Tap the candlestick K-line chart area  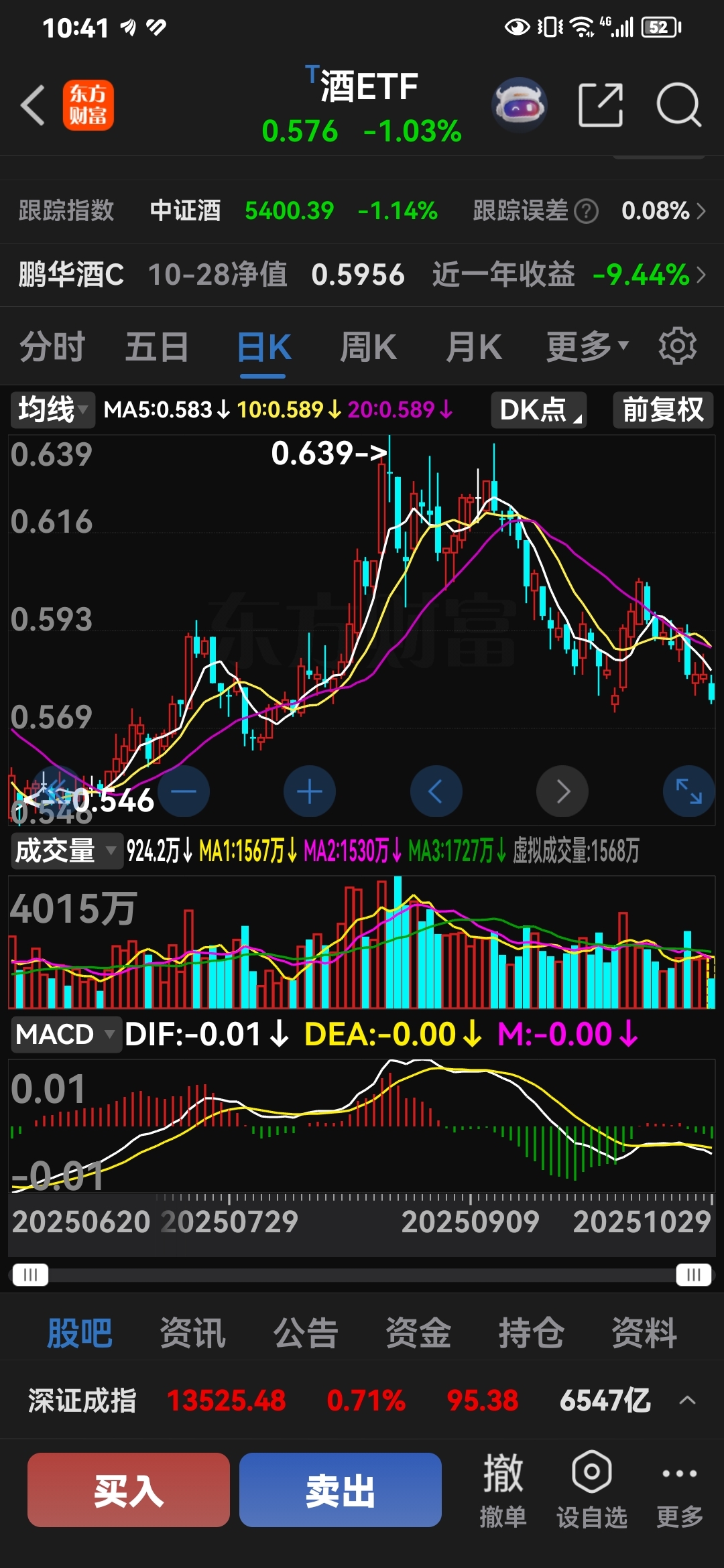click(362, 630)
